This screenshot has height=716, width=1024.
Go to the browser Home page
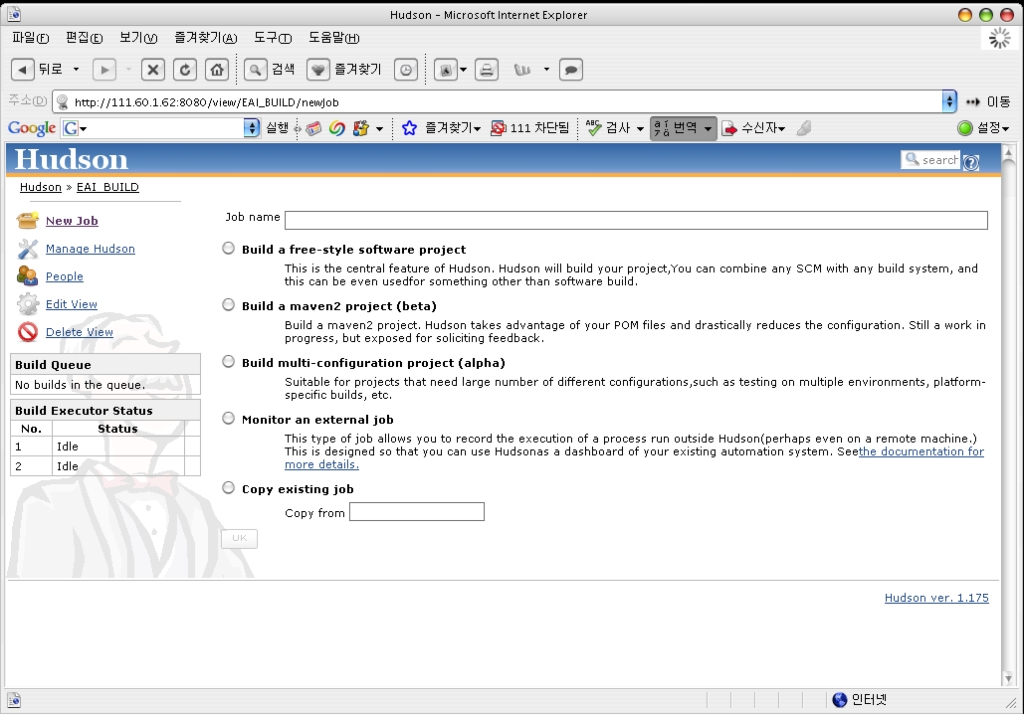pyautogui.click(x=217, y=69)
